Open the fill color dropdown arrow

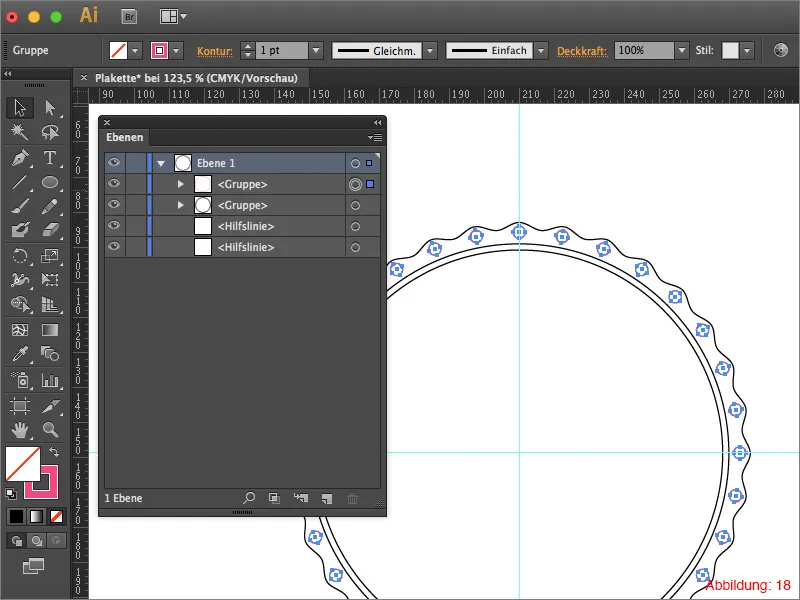(x=135, y=51)
